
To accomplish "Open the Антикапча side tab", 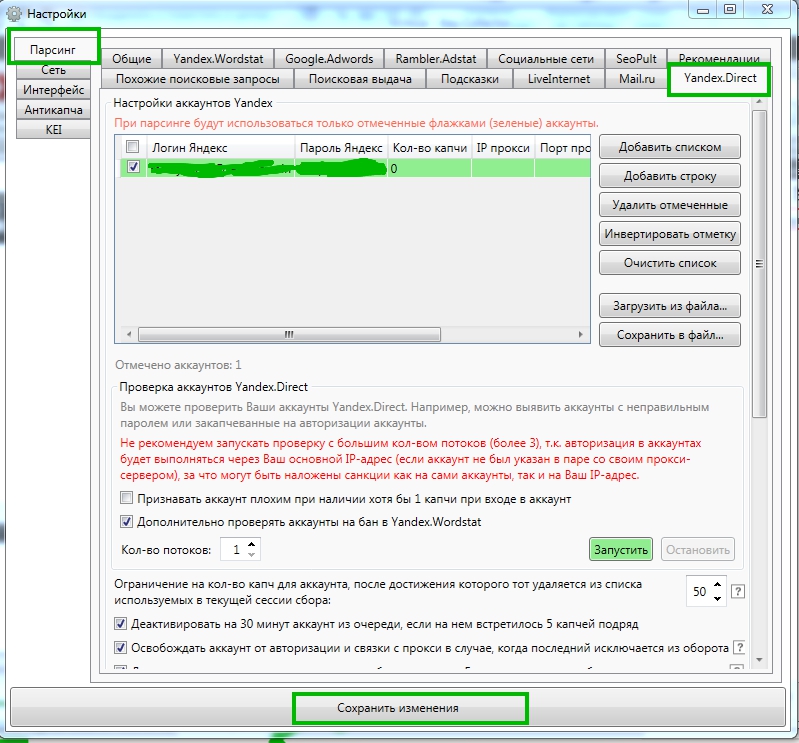I will click(x=53, y=110).
